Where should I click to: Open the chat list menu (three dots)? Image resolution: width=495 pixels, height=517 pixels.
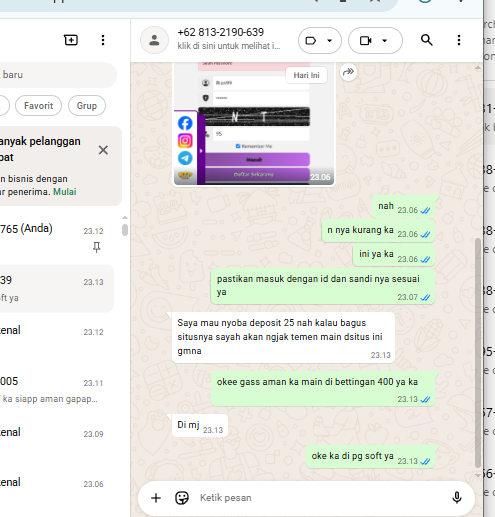point(103,40)
